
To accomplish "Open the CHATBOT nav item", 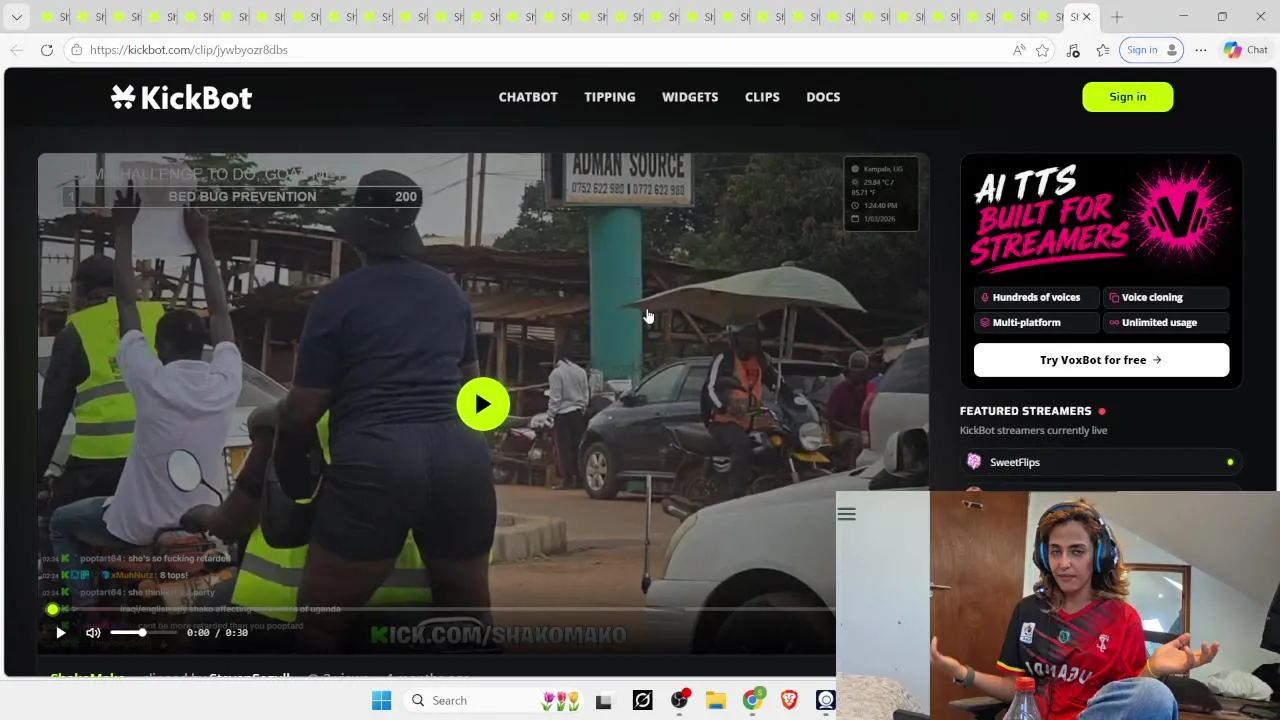I will tap(528, 97).
